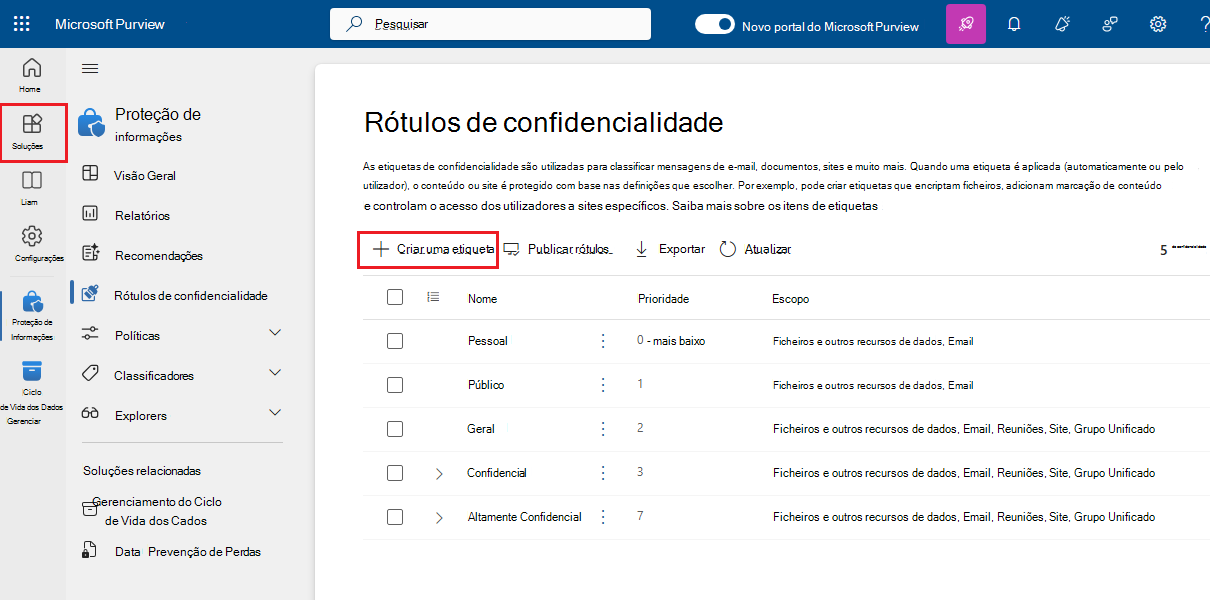
Task: Click the Pesquisar search field
Action: (490, 24)
